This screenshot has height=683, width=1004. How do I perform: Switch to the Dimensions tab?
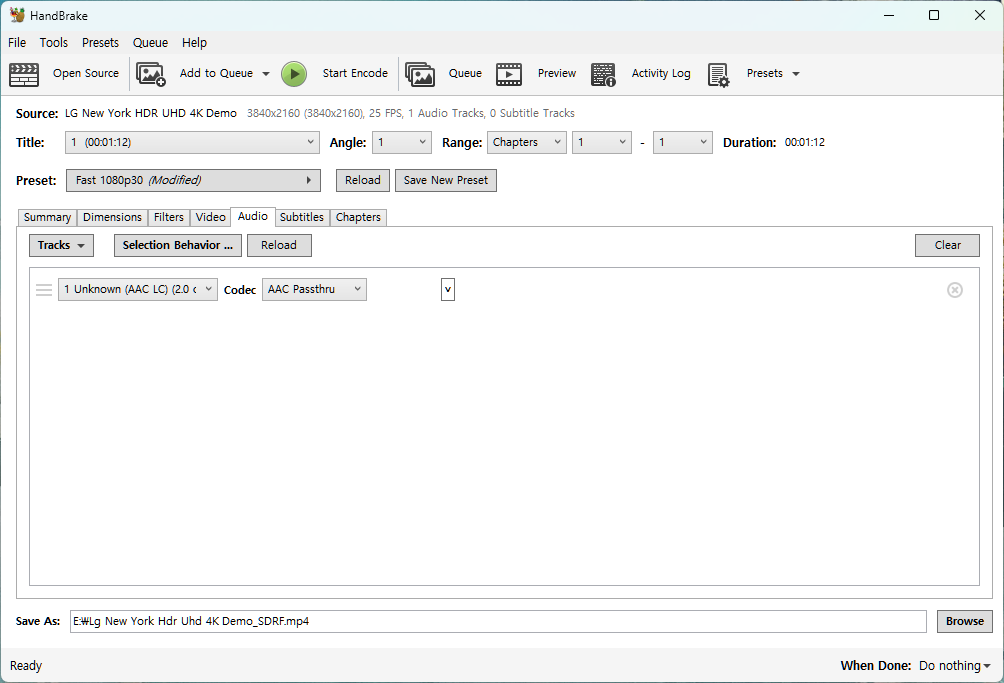click(112, 218)
